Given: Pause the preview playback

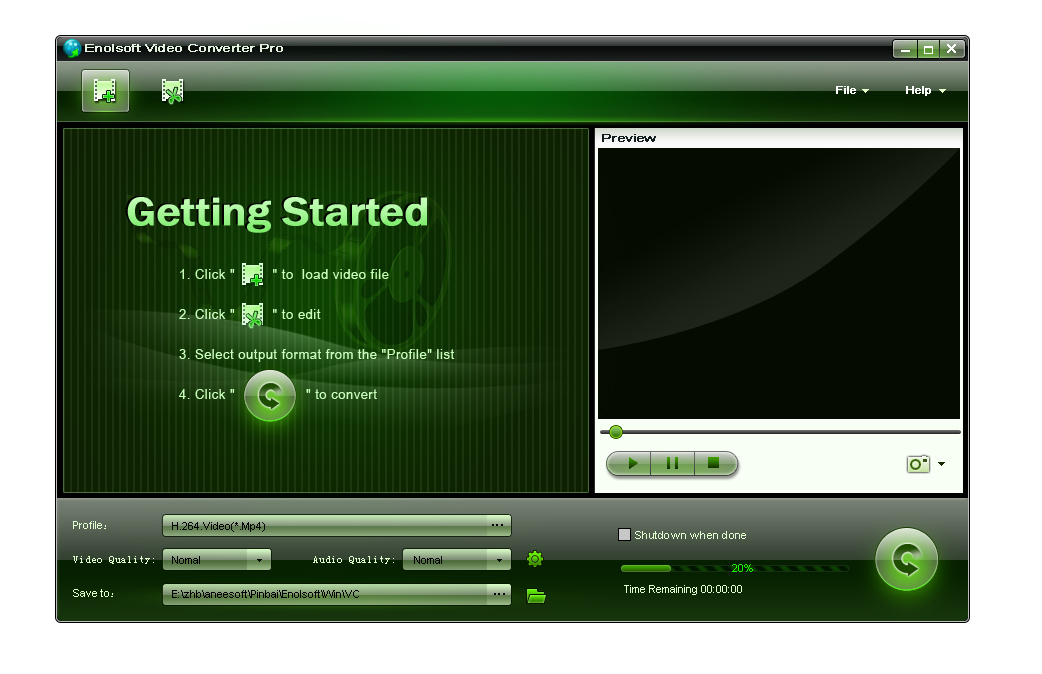Looking at the screenshot, I should click(673, 463).
